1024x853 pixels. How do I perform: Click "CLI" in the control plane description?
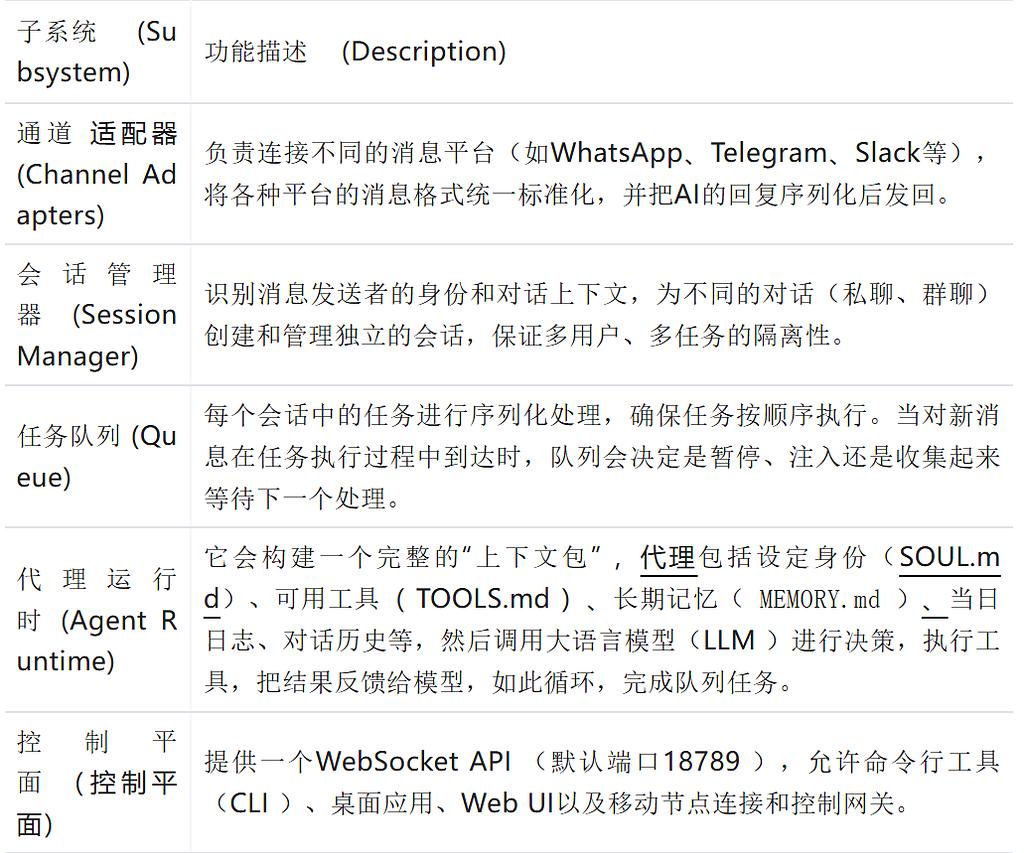(249, 803)
